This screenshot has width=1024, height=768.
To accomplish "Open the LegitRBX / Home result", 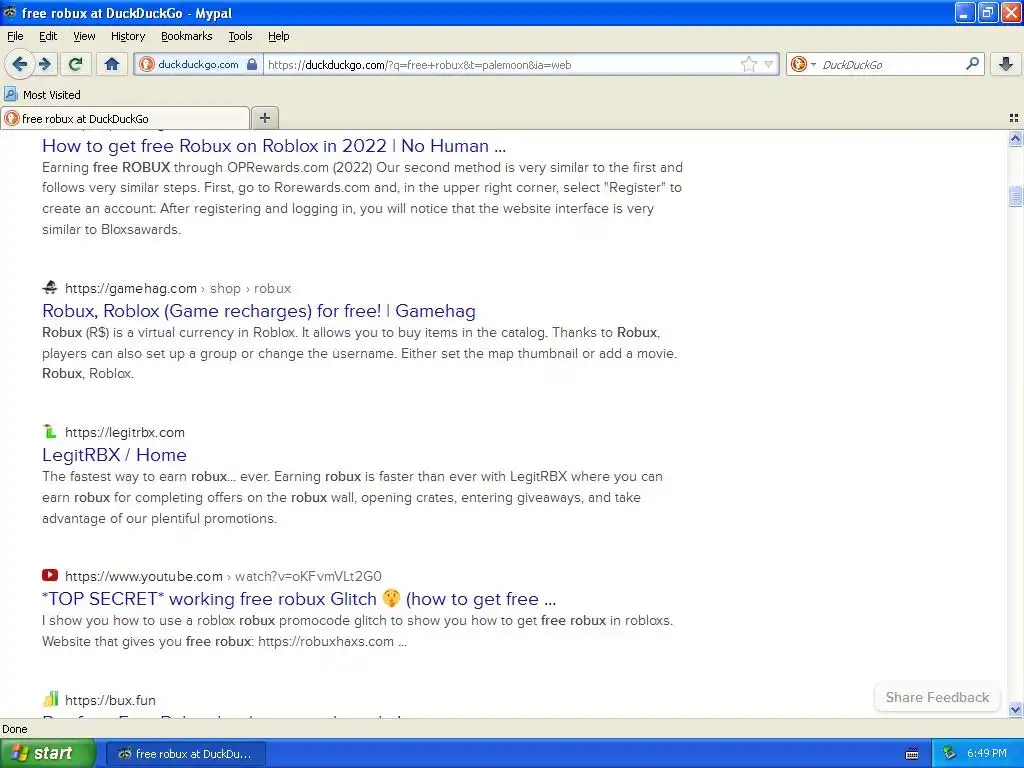I will pos(114,455).
